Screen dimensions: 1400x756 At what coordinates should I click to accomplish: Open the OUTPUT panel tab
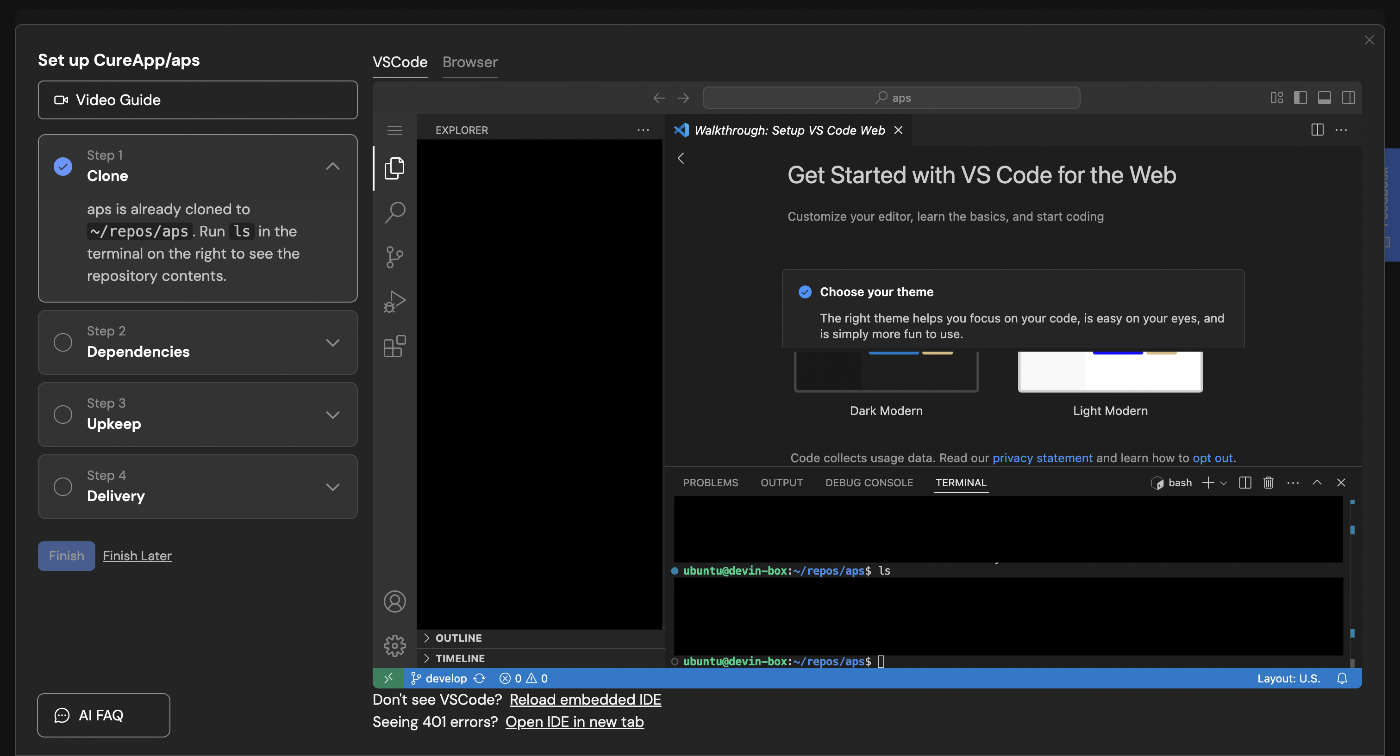(782, 482)
